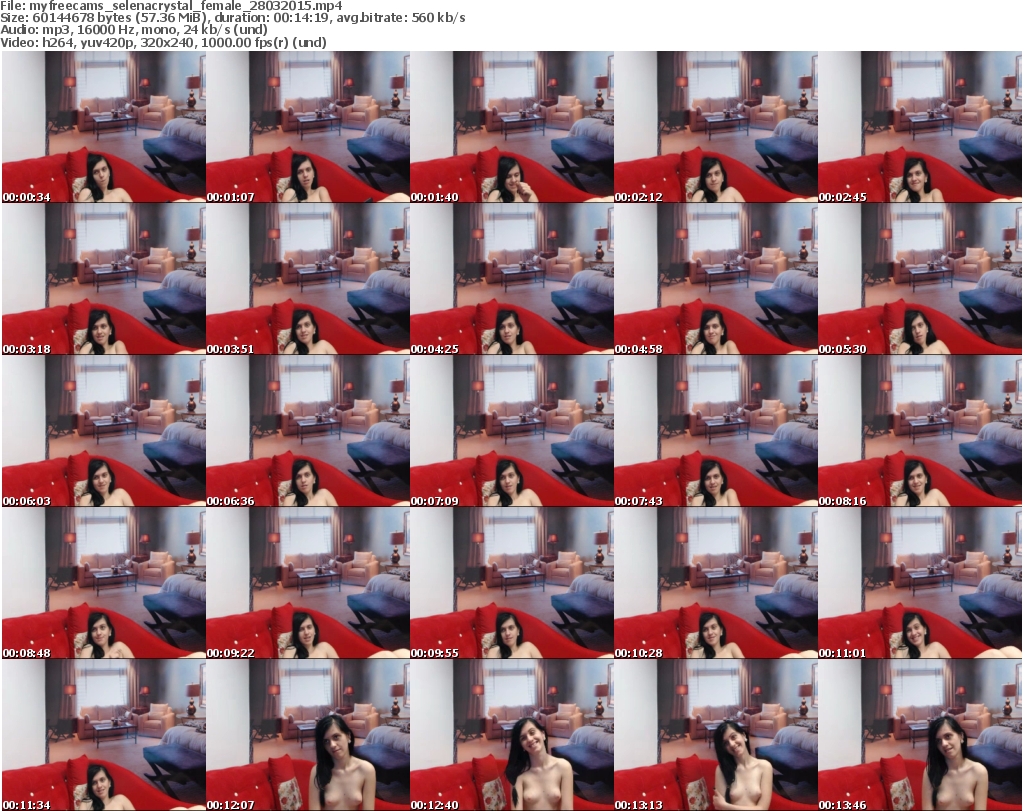Viewport: 1024px width, 811px height.
Task: Select the thumbnail stamped 00:01:07
Action: coord(308,127)
